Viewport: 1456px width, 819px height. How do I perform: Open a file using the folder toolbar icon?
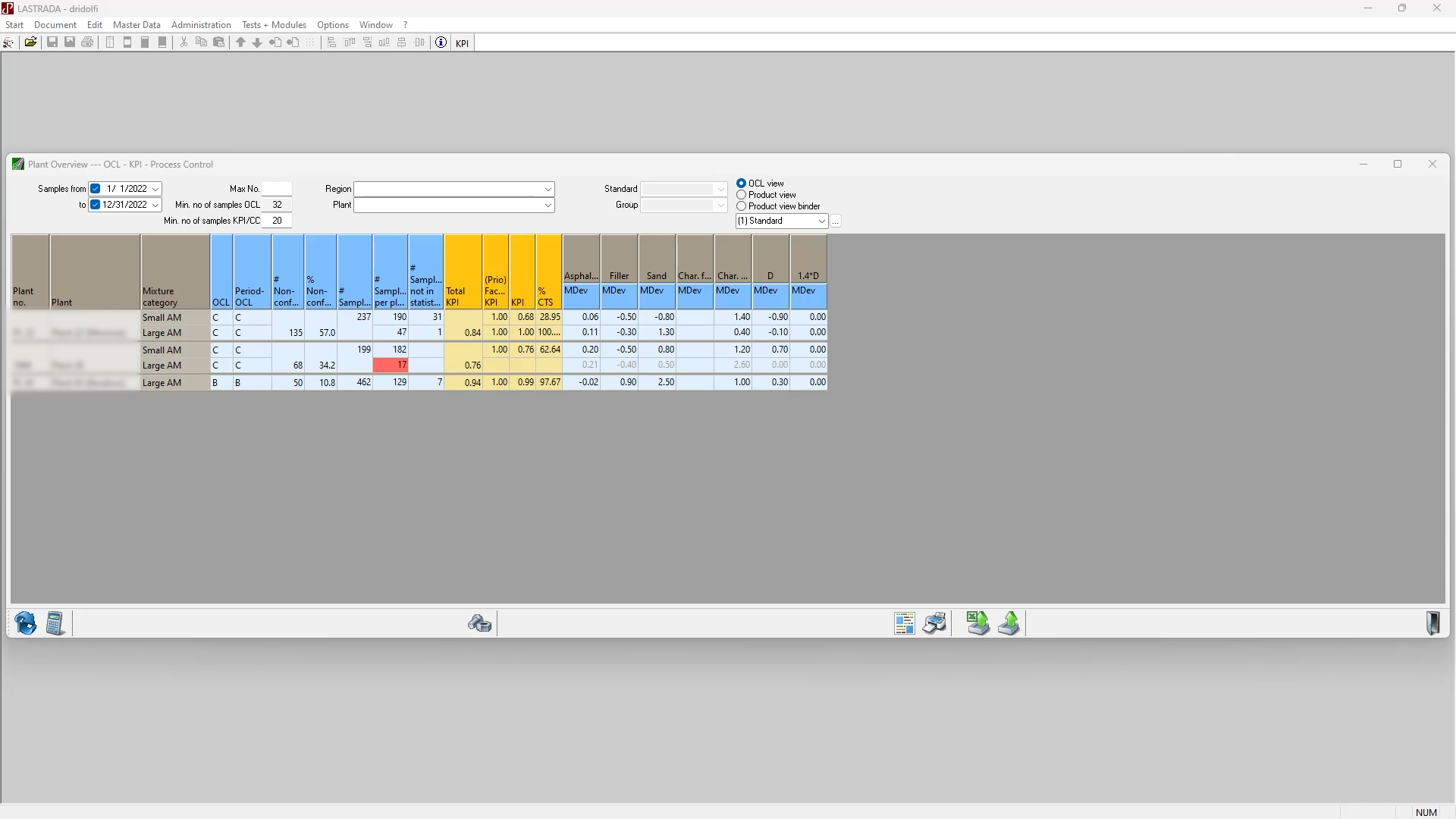[30, 42]
